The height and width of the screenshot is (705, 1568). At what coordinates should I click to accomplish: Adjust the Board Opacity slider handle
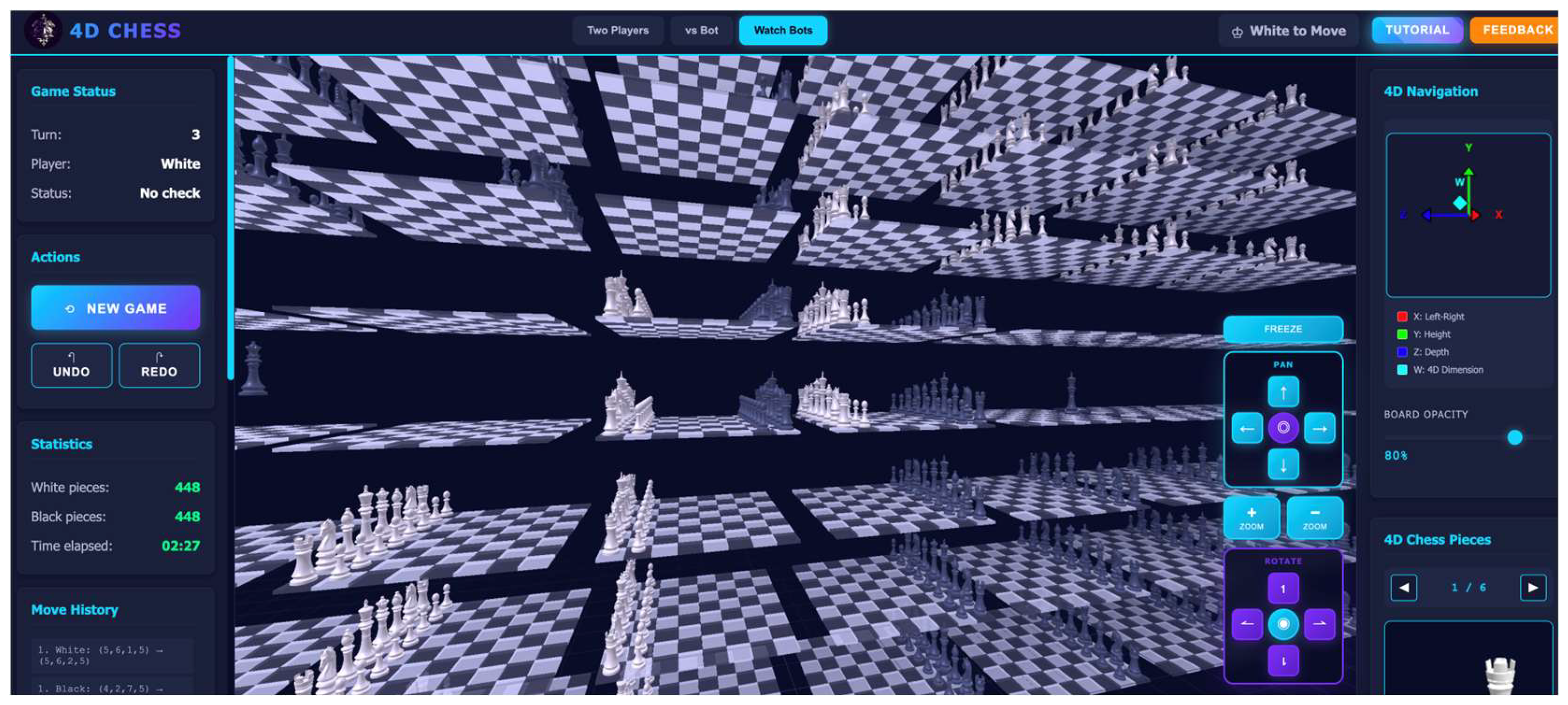point(1514,437)
